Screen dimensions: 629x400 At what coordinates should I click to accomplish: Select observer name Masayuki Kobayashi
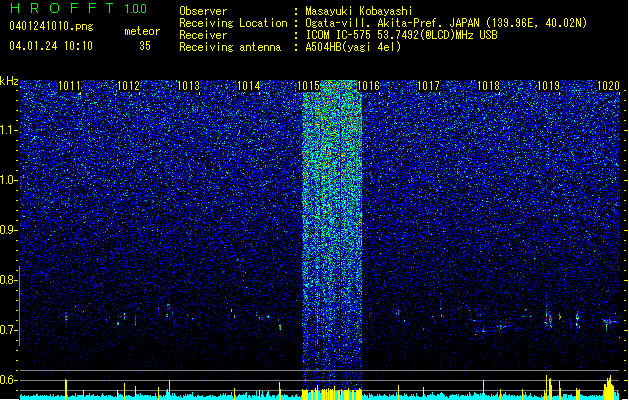click(x=359, y=11)
